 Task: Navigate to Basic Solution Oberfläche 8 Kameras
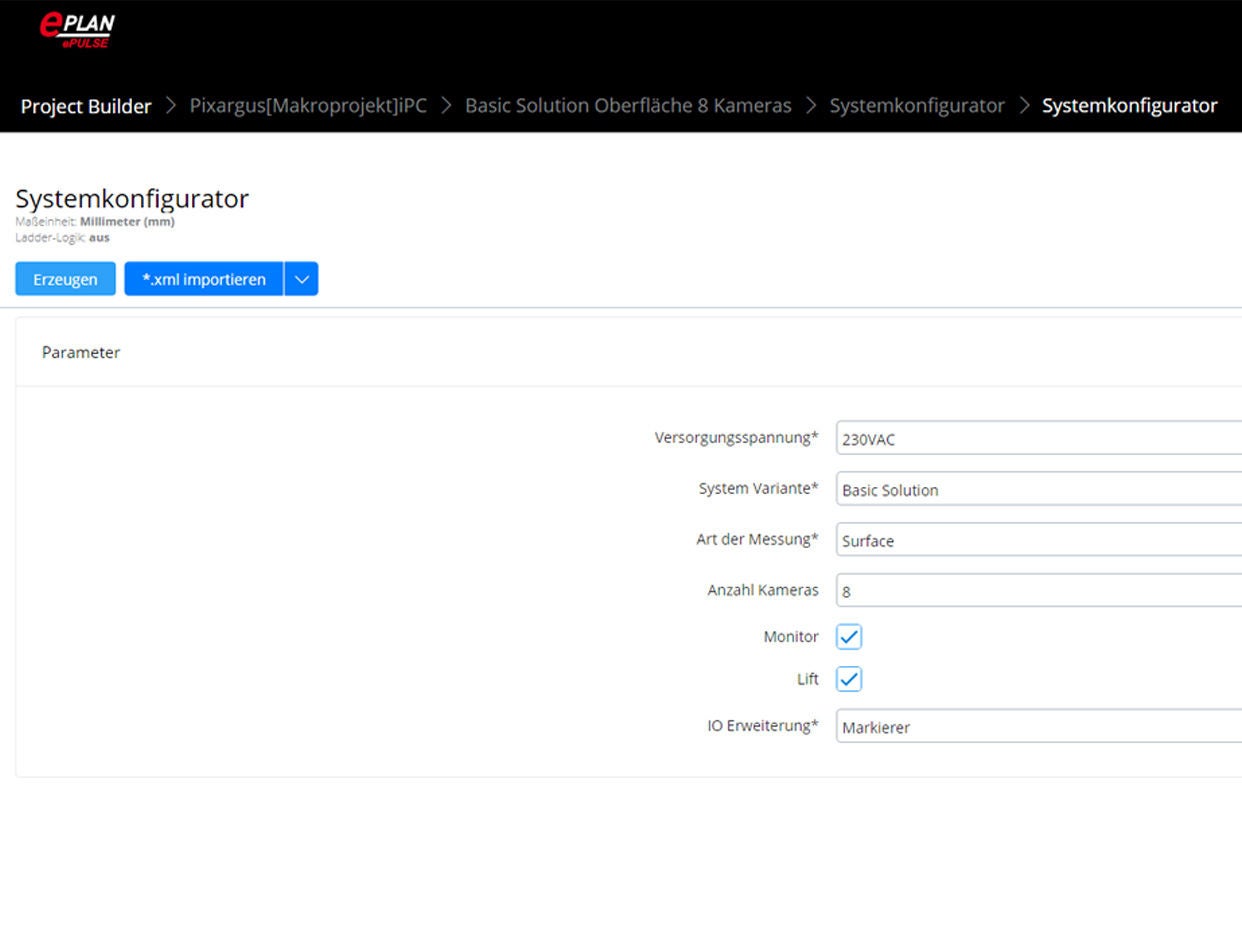[x=627, y=106]
